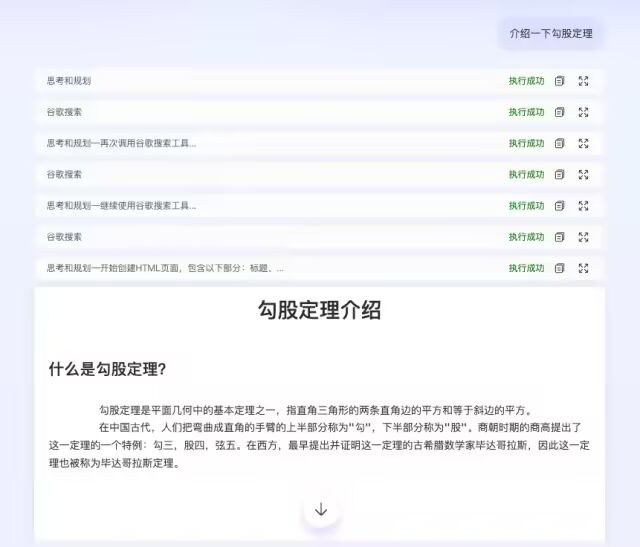This screenshot has width=640, height=547.
Task: Click the 思考和规划—开始创建HTML页面 row label
Action: (165, 268)
